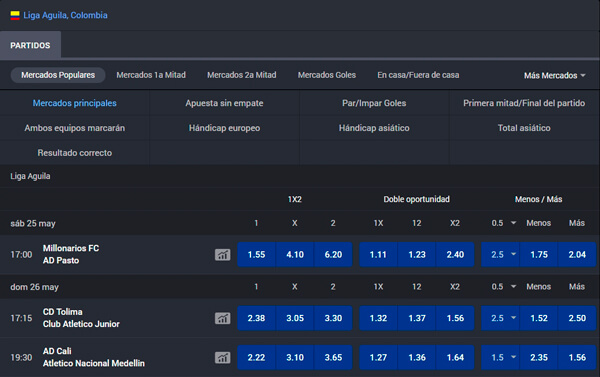Bet AD Cali win at 2.22
This screenshot has width=600, height=377.
256,357
